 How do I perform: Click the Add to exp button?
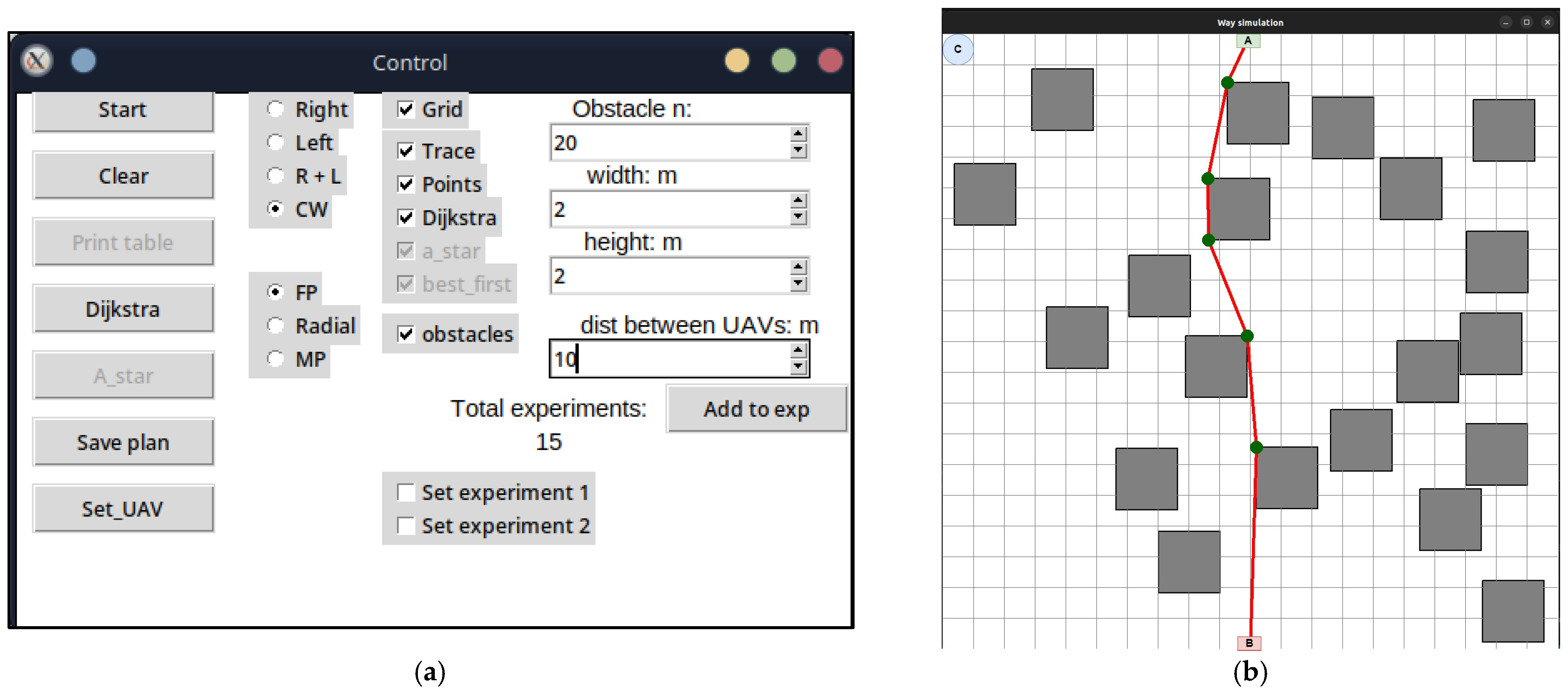[756, 409]
